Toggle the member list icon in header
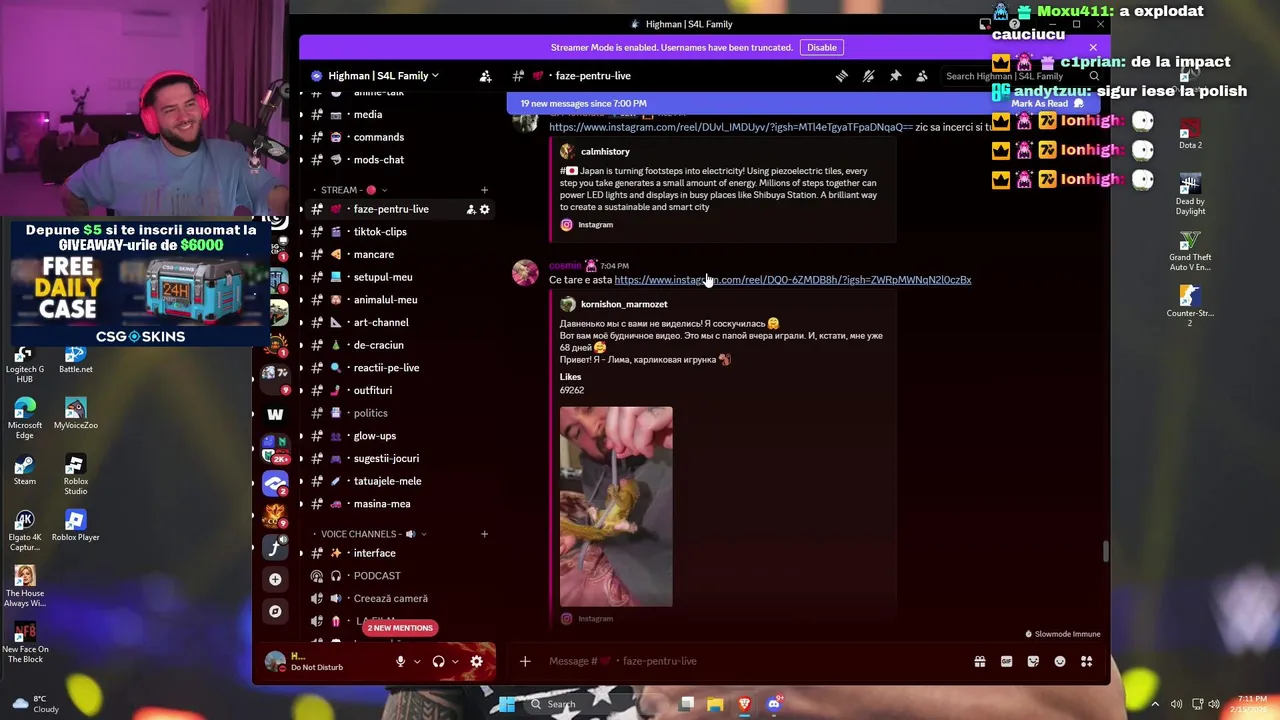Image resolution: width=1280 pixels, height=720 pixels. coord(922,76)
